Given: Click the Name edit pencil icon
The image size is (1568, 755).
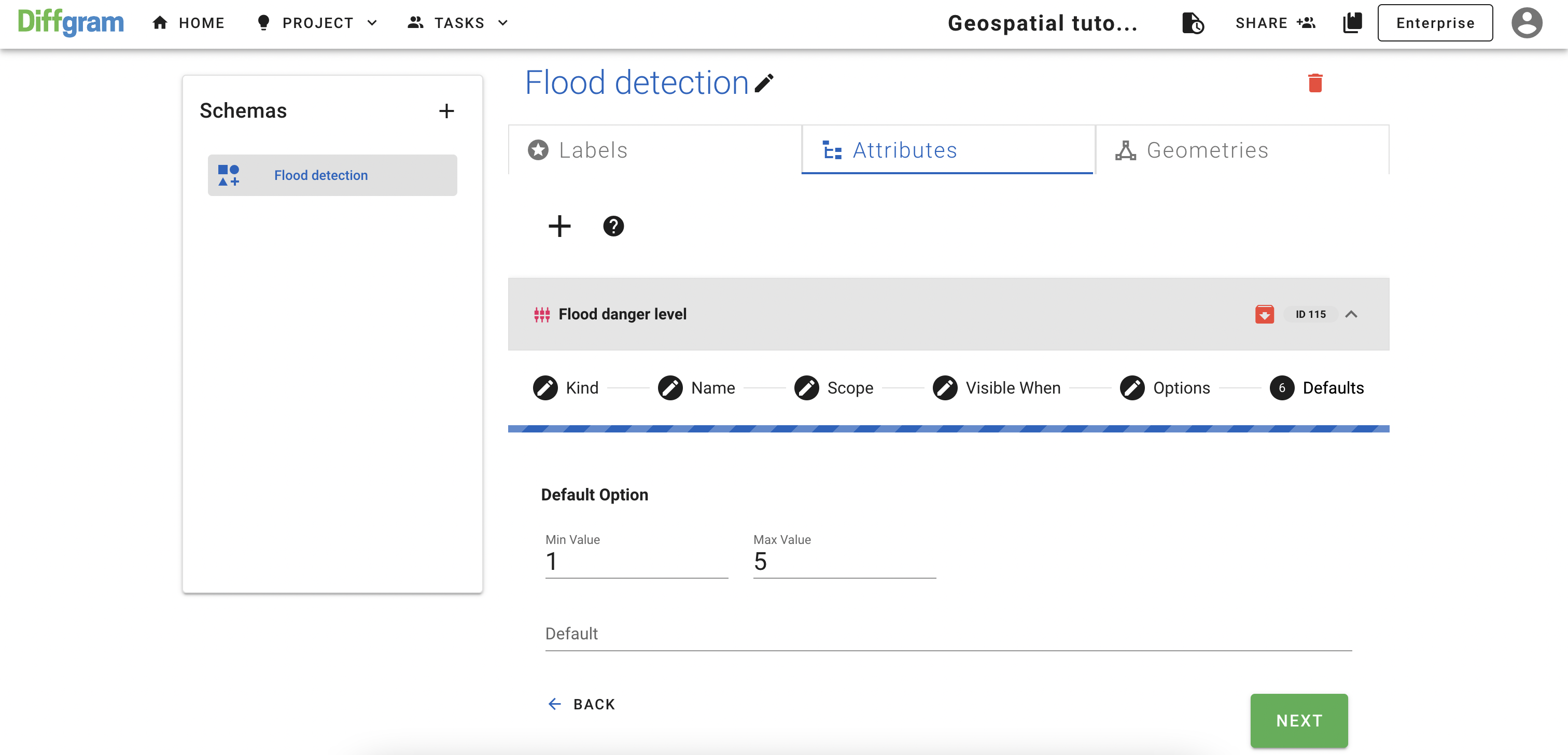Looking at the screenshot, I should (x=670, y=388).
